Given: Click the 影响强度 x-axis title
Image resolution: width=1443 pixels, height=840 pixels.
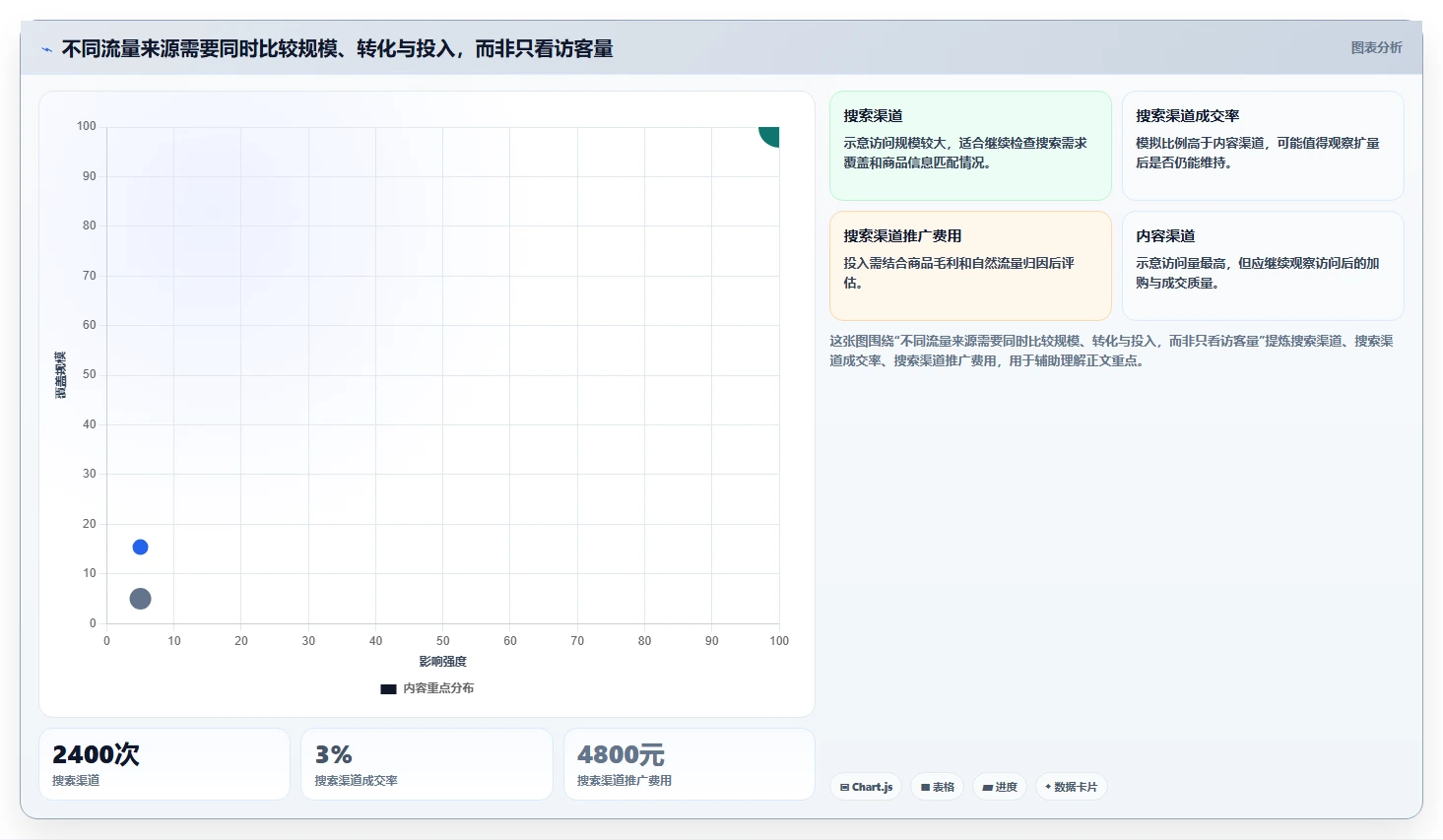Looking at the screenshot, I should coord(443,662).
